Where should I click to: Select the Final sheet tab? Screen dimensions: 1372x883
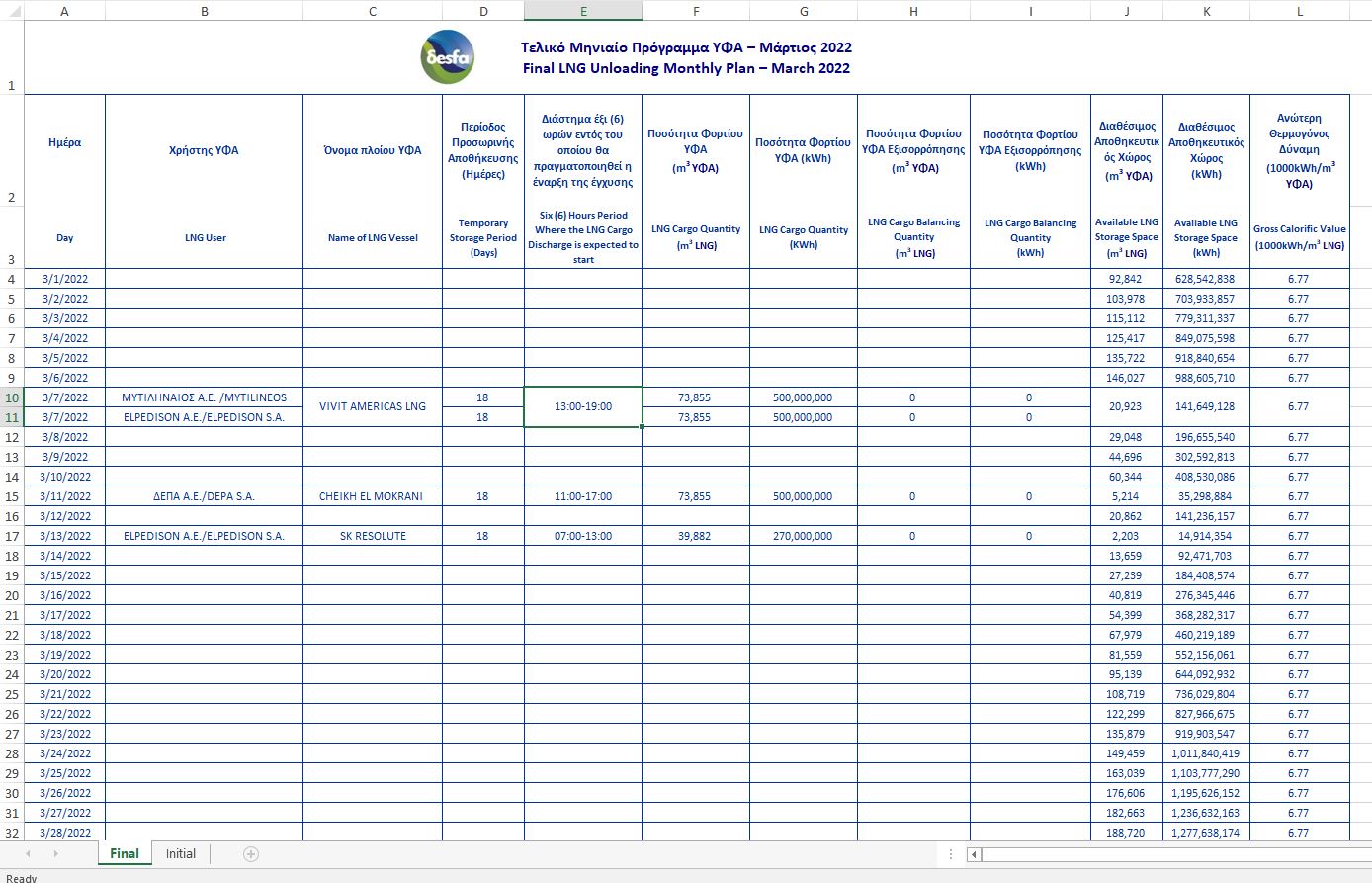[125, 854]
